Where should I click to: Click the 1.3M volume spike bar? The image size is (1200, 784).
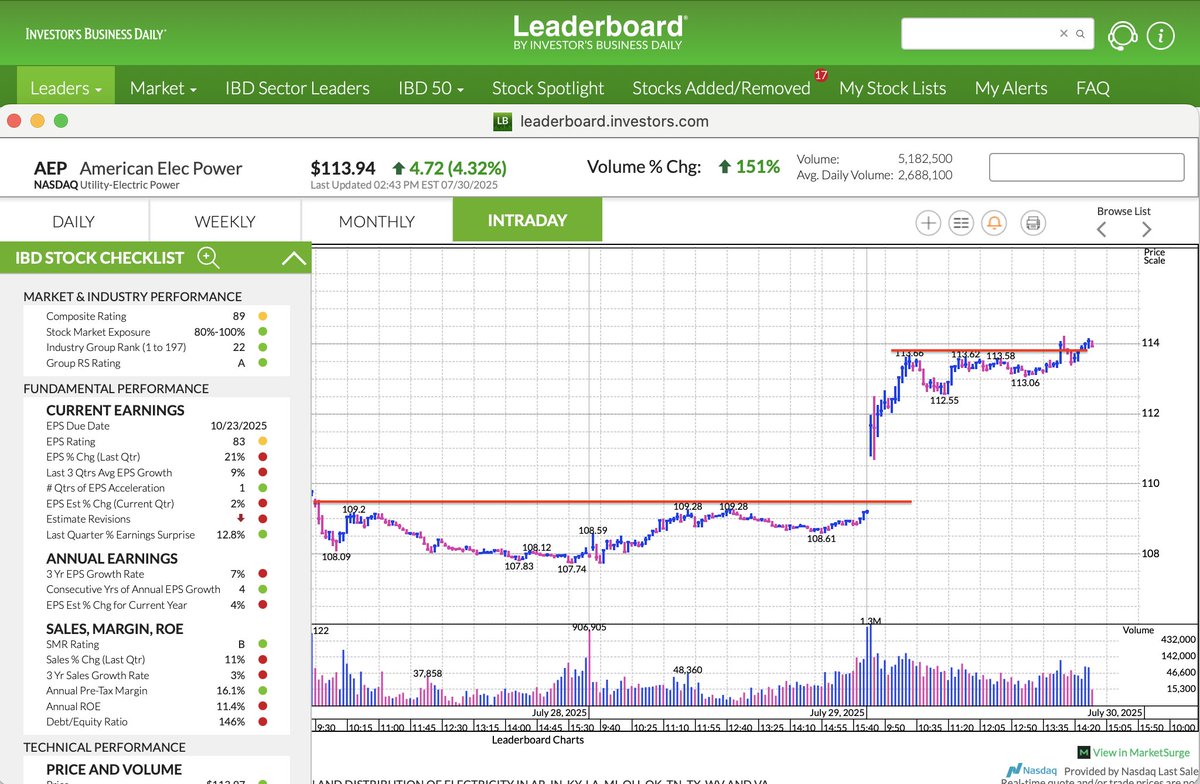click(x=868, y=664)
